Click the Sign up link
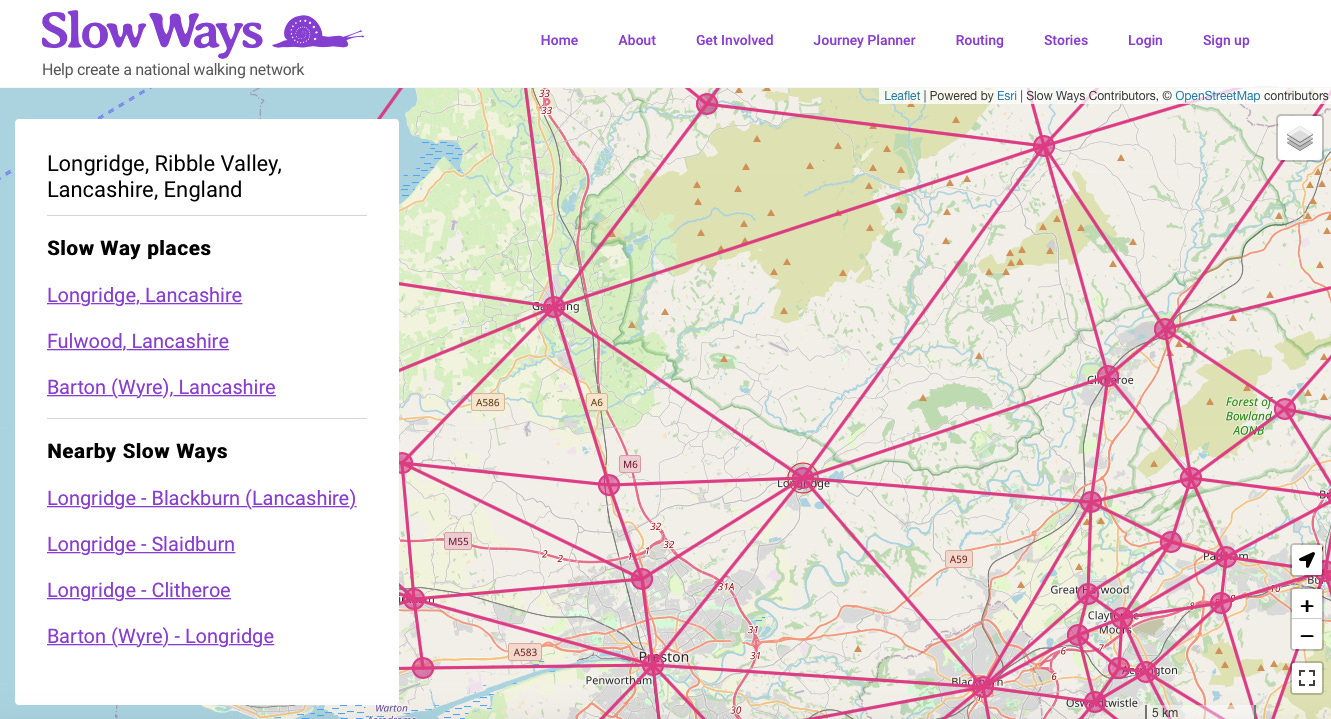 tap(1226, 40)
